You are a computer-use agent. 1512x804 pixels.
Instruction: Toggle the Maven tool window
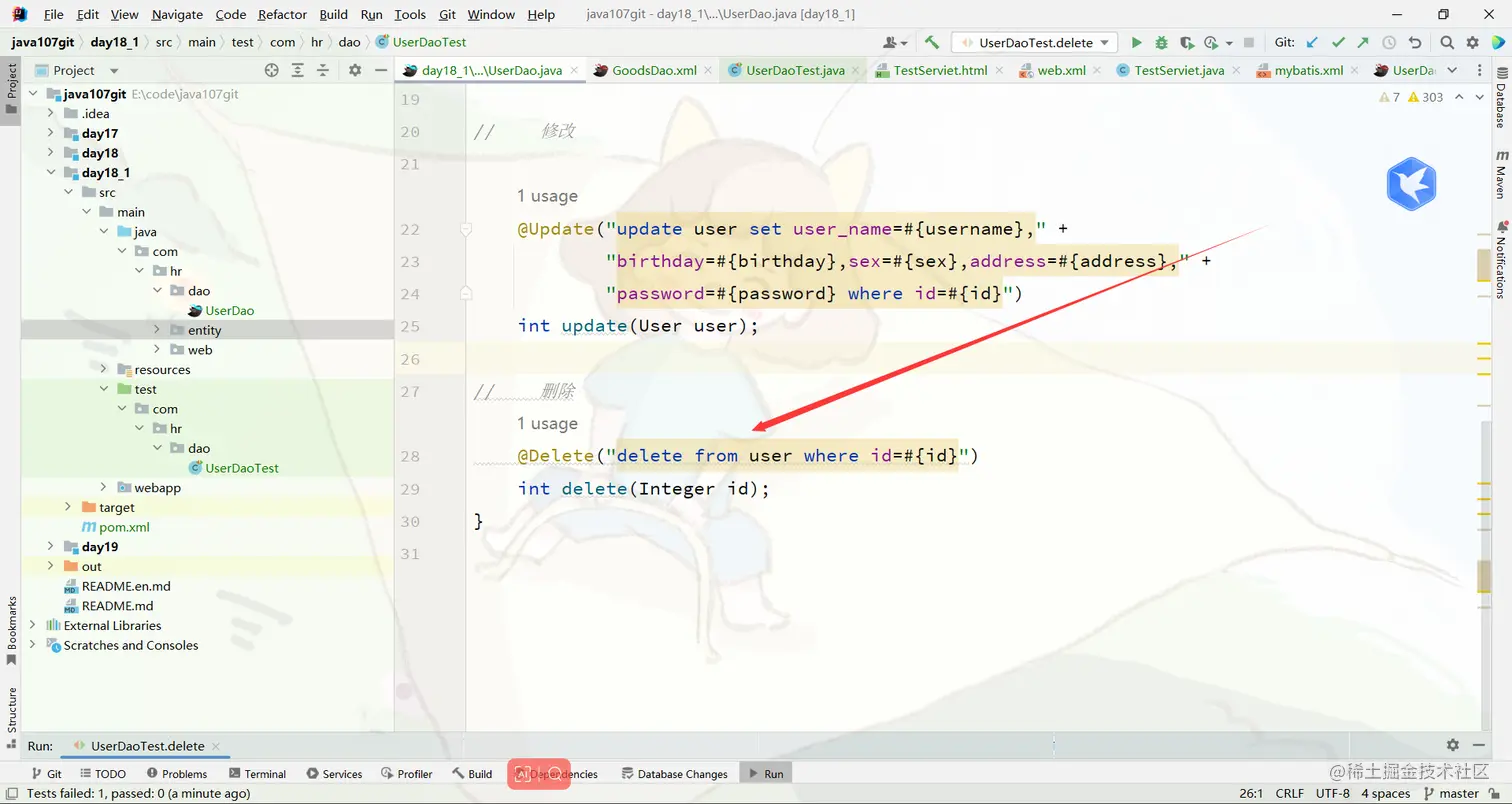point(1501,175)
